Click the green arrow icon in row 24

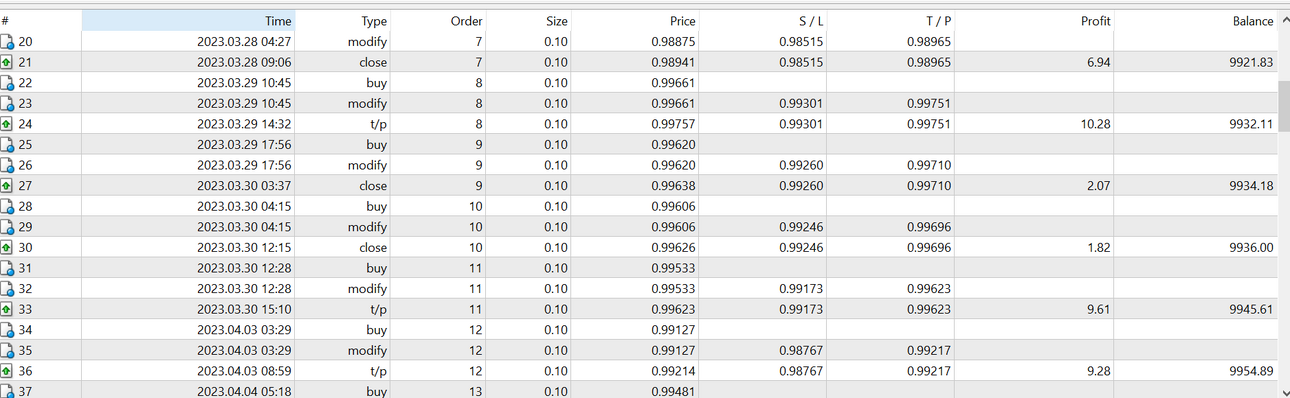7,124
